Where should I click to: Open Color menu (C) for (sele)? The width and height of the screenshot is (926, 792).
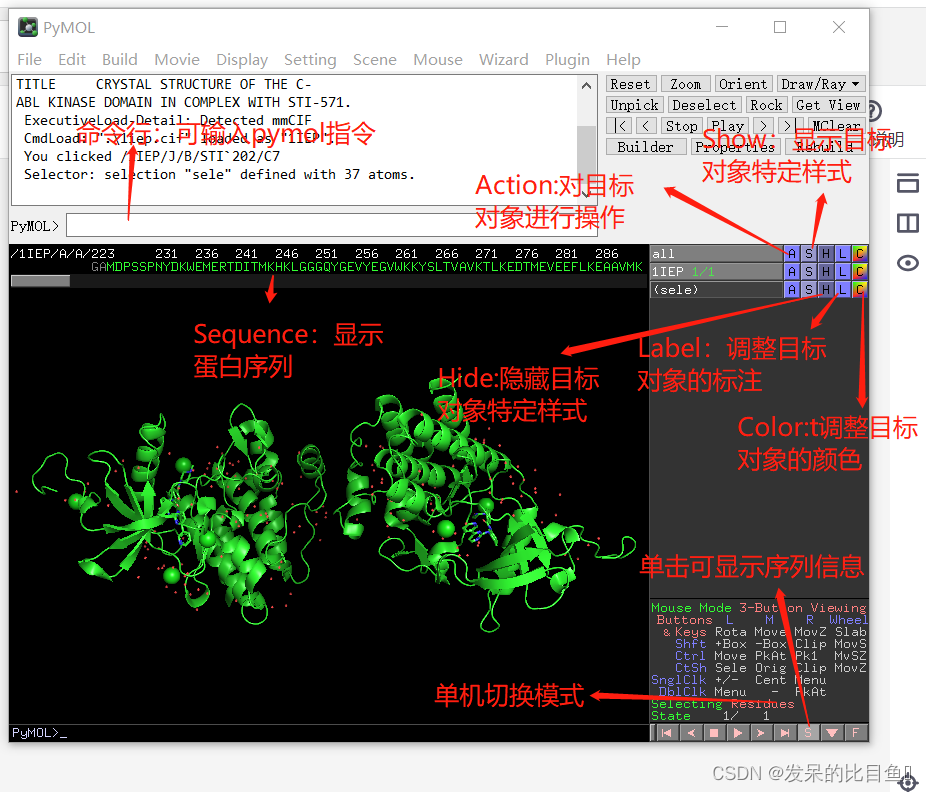click(x=859, y=289)
